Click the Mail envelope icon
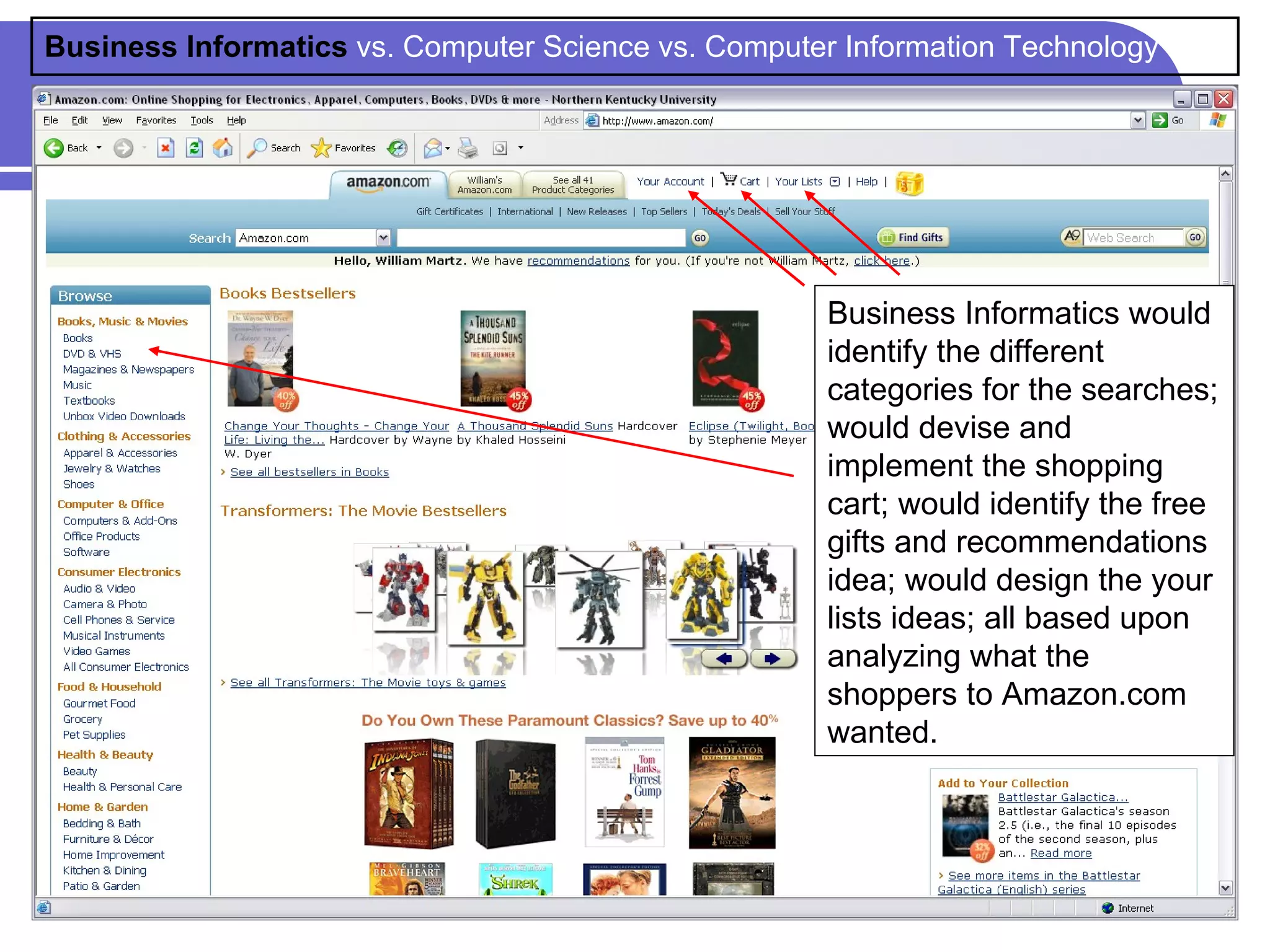This screenshot has height=952, width=1270. [x=433, y=148]
